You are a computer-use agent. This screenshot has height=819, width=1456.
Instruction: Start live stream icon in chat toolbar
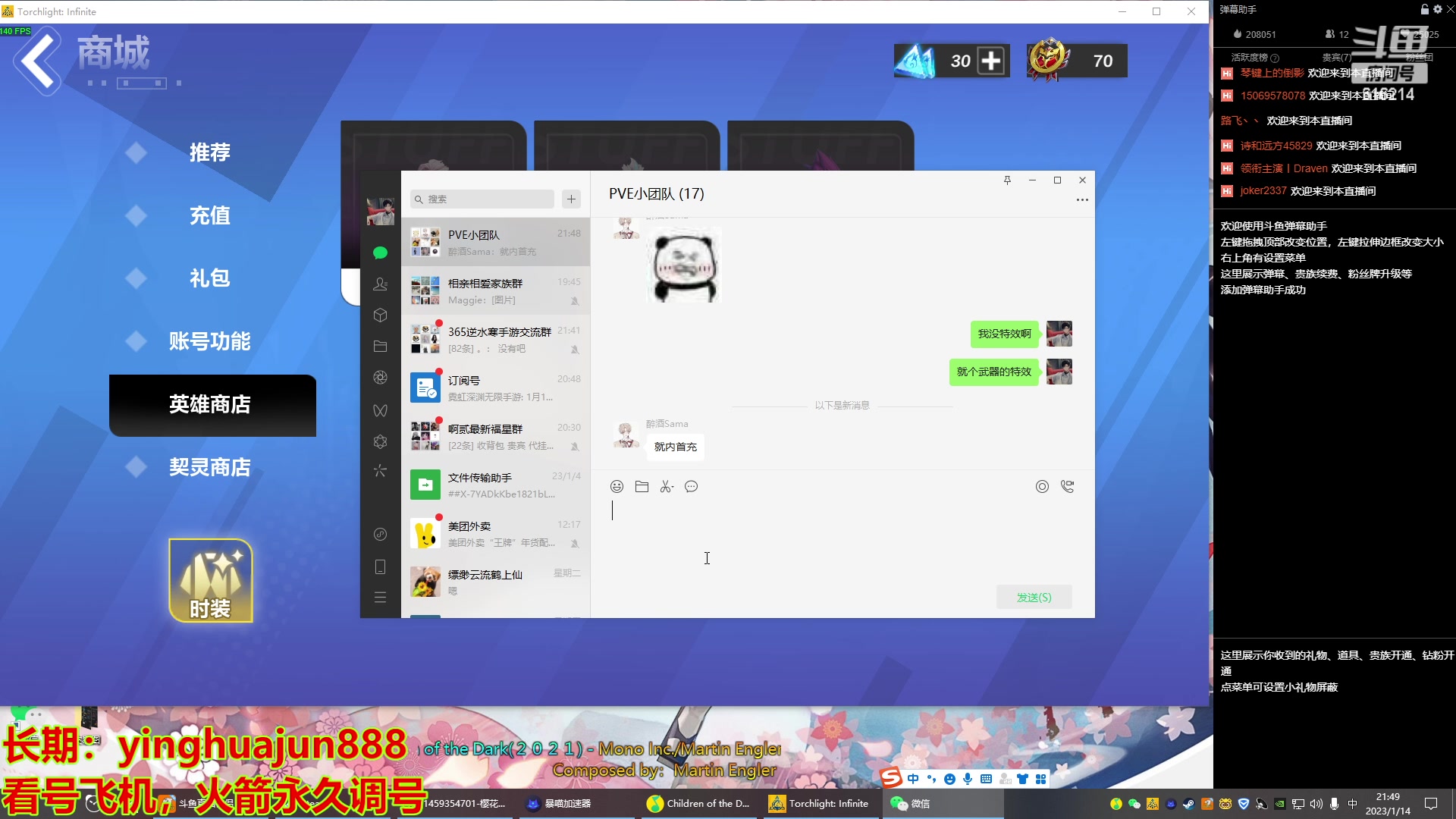click(1043, 487)
